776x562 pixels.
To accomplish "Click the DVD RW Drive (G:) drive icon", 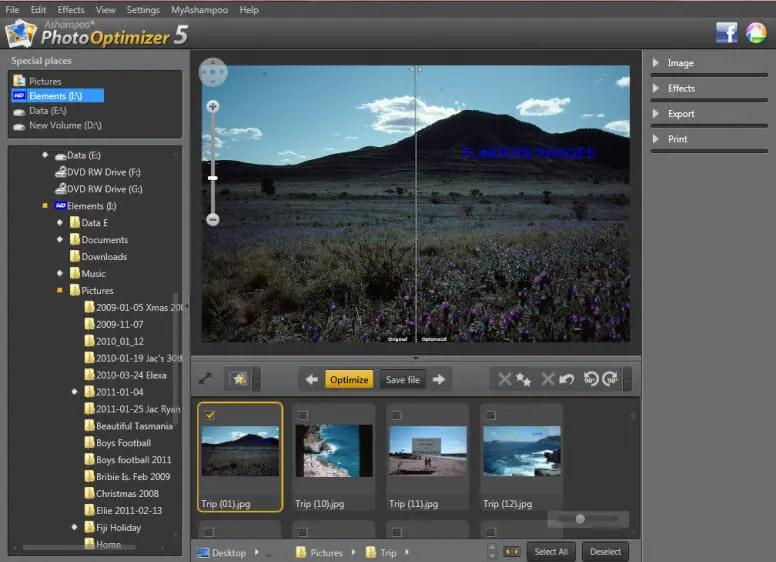I will [61, 189].
